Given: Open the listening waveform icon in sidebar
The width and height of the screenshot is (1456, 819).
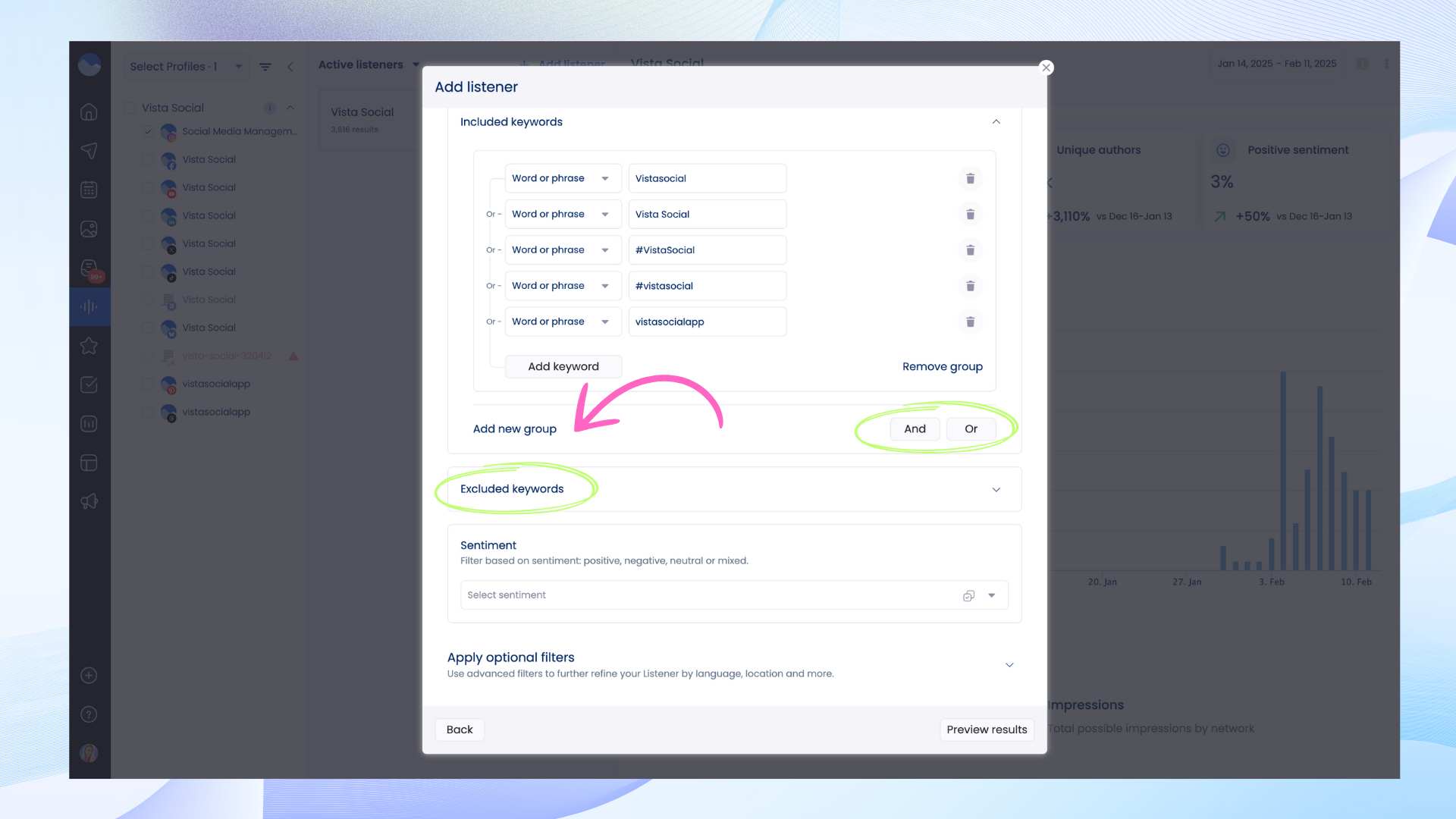Looking at the screenshot, I should 89,306.
